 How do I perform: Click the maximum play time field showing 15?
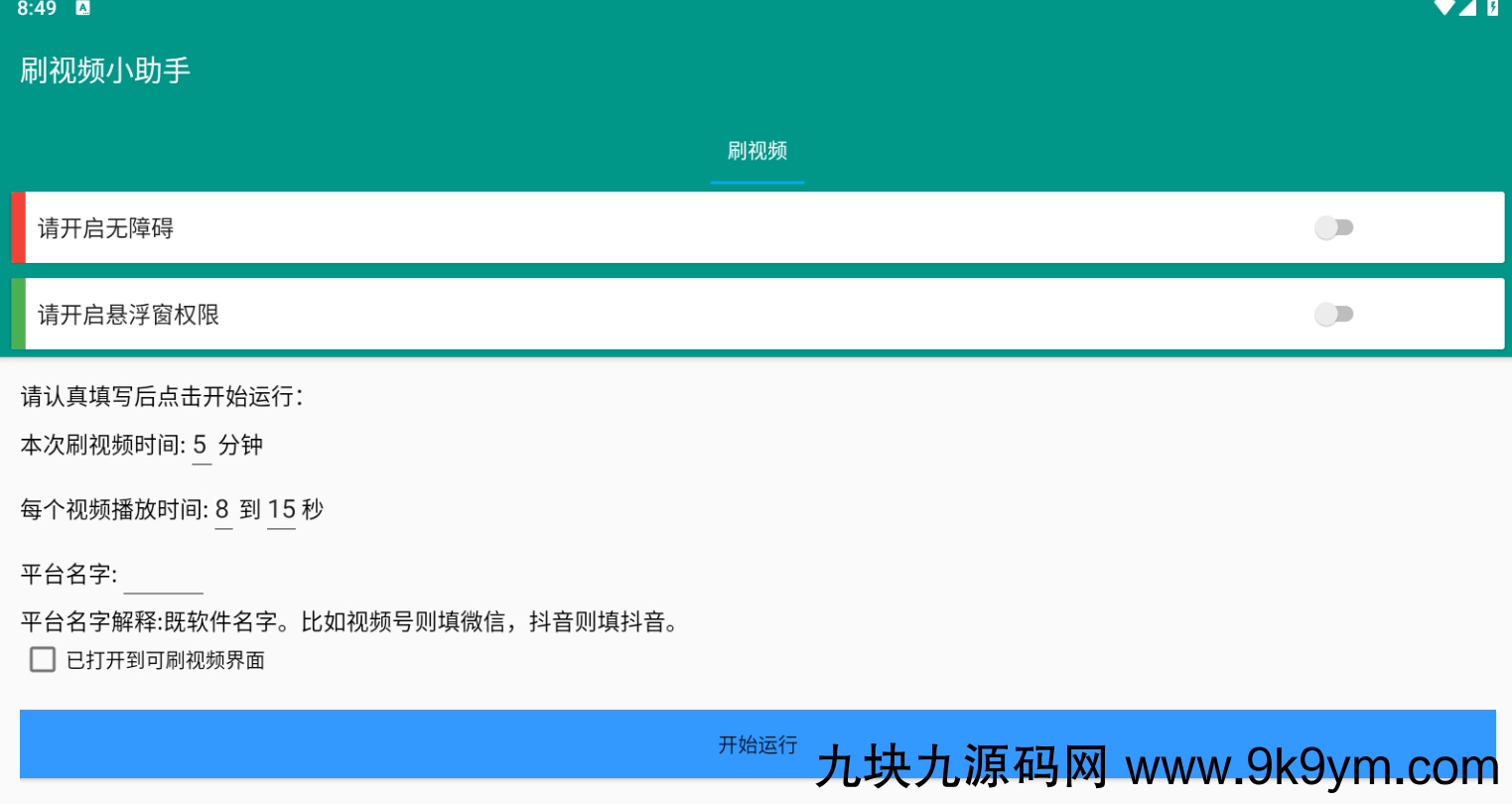281,509
